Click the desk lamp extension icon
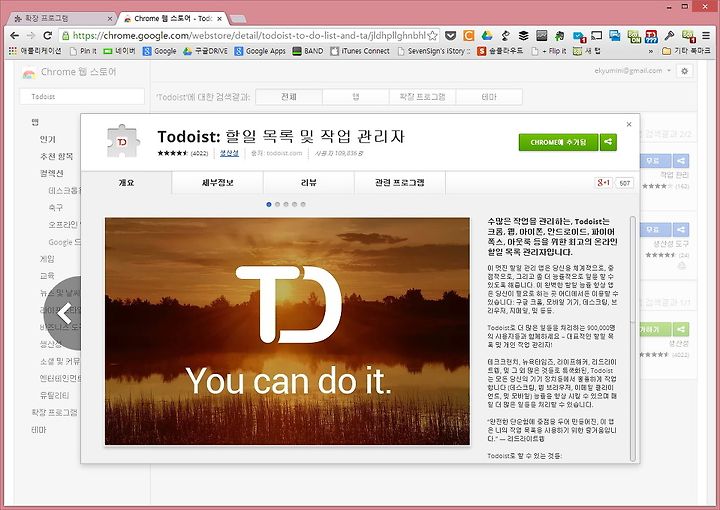Viewport: 720px width, 510px height. (x=505, y=35)
